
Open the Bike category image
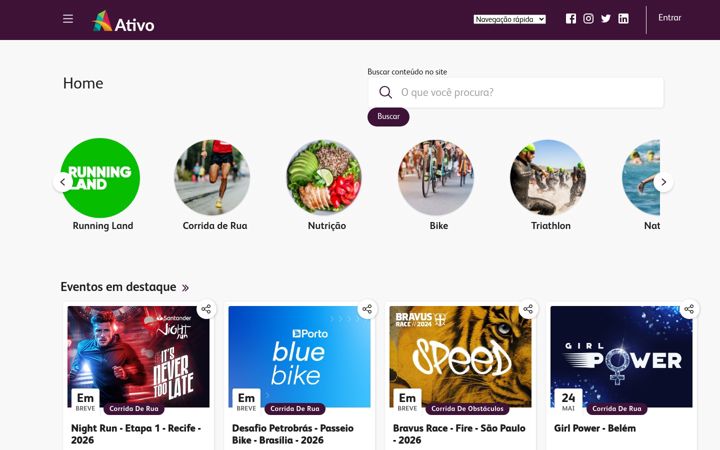436,178
